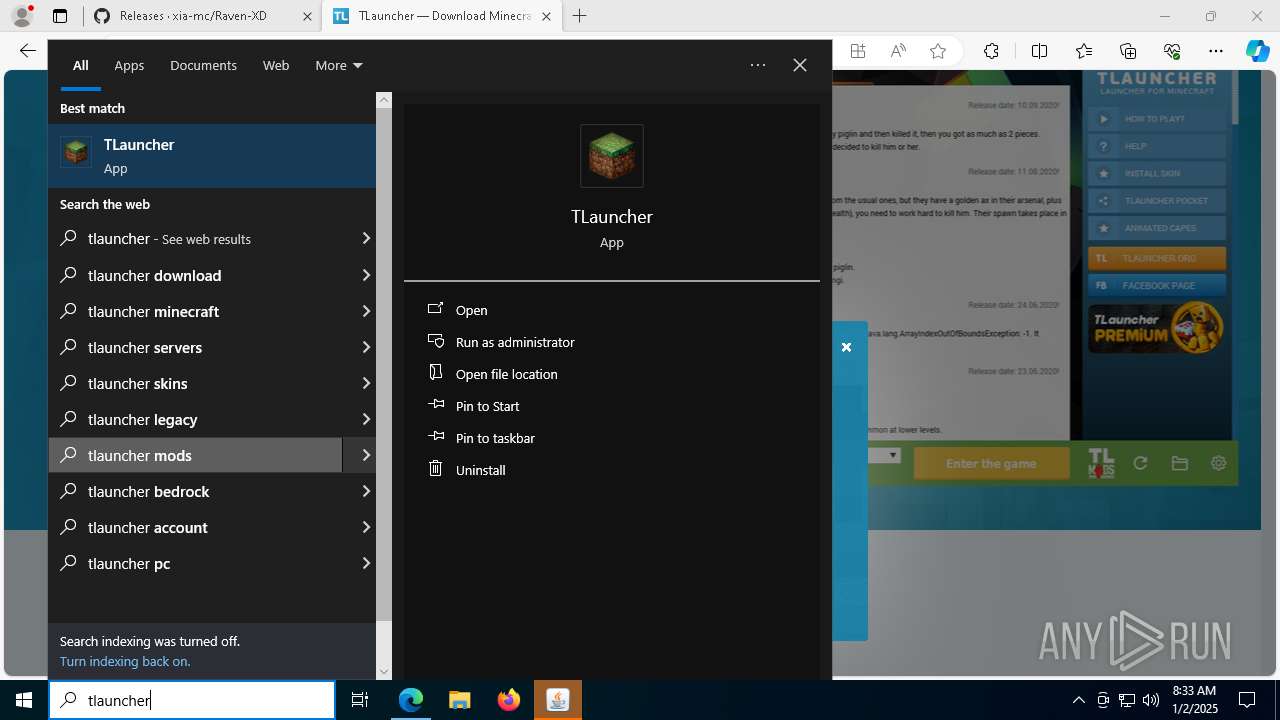This screenshot has height=720, width=1280.
Task: Open search panel options ellipsis
Action: click(x=758, y=65)
